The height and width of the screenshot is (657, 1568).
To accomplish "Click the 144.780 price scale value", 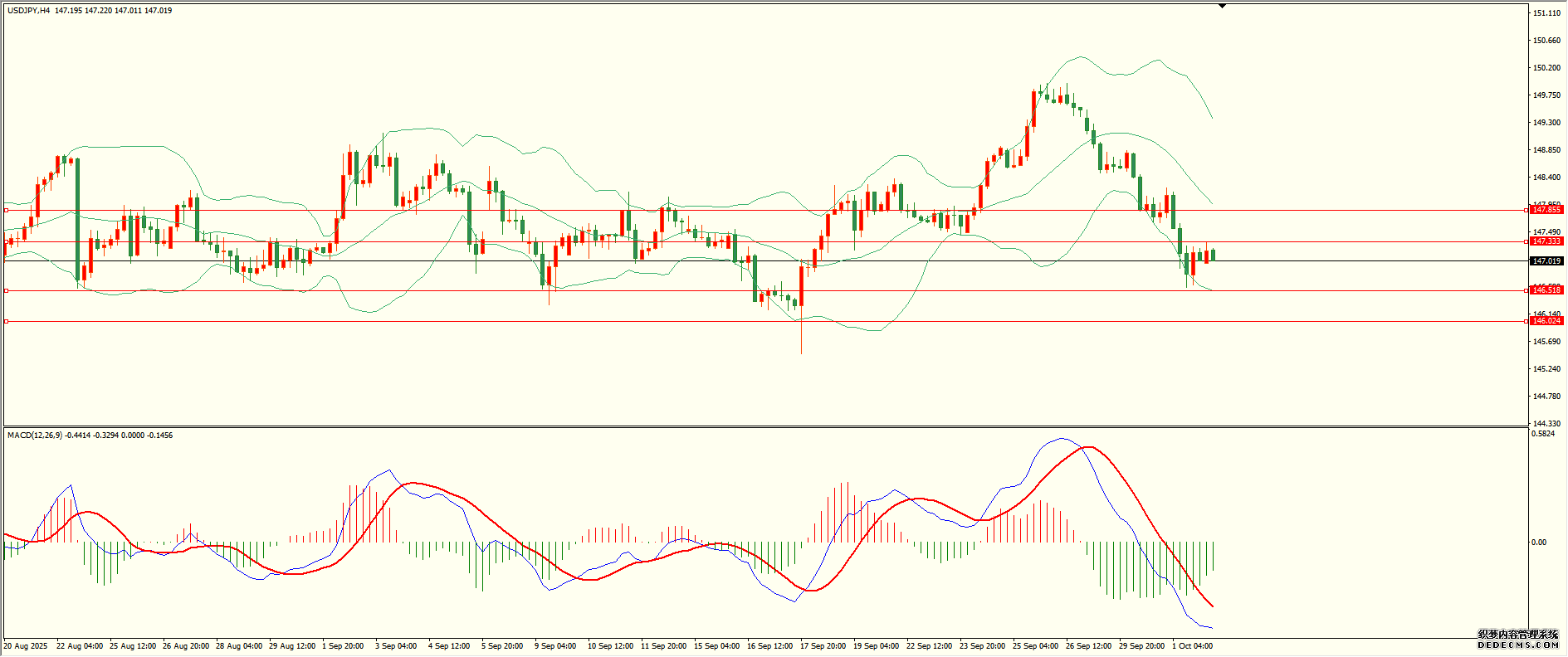I will (x=1545, y=397).
